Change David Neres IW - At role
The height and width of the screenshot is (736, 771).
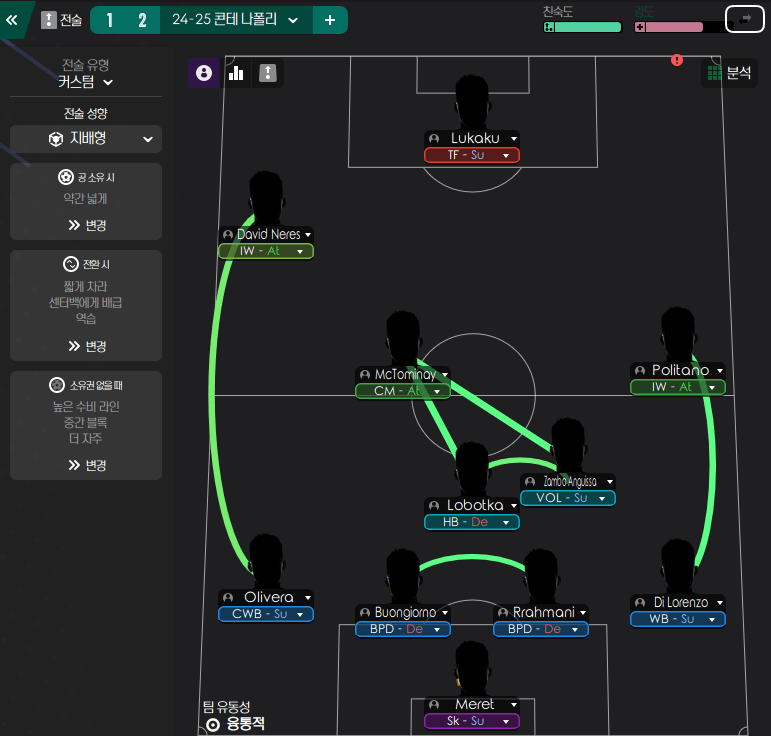click(x=266, y=251)
